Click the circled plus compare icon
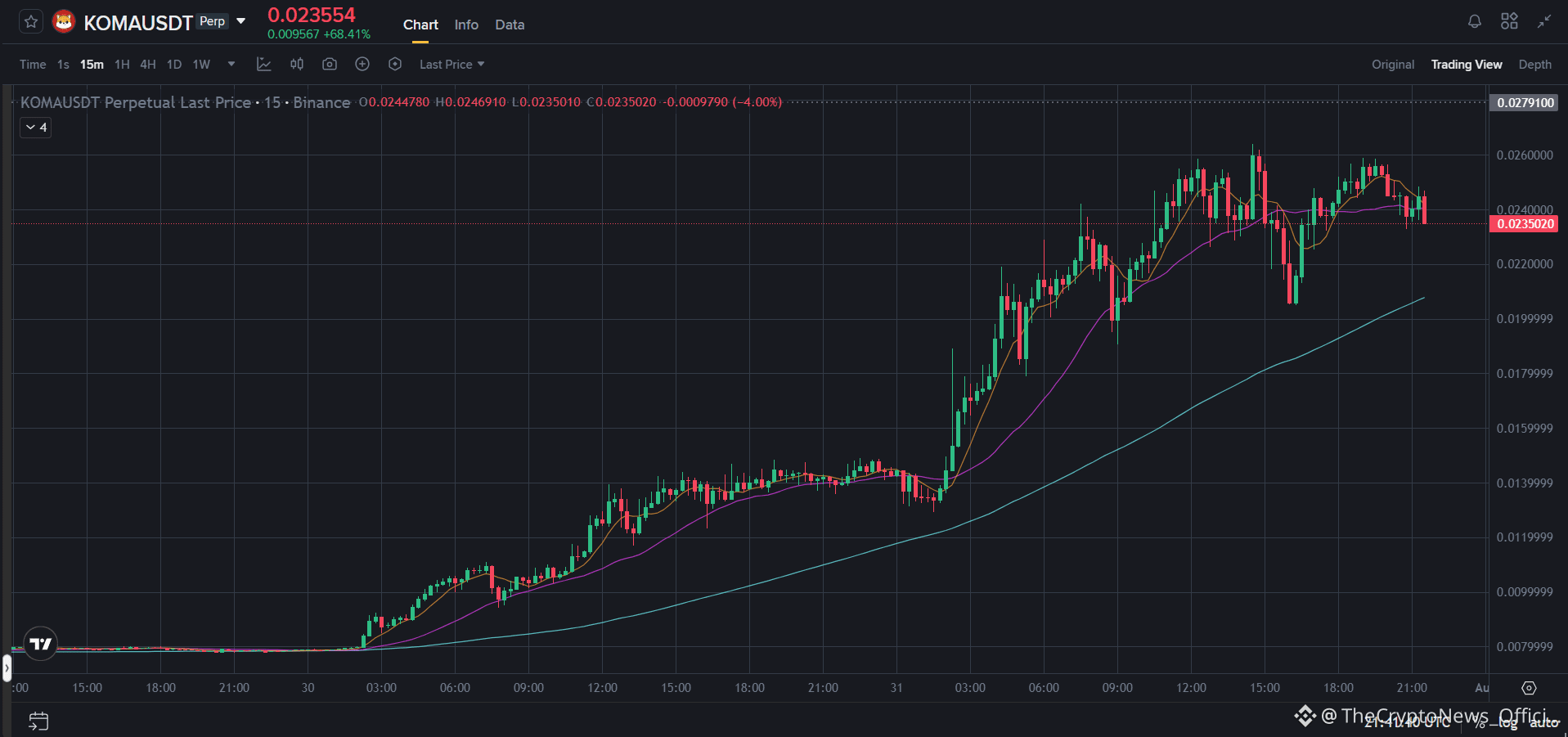 (362, 64)
